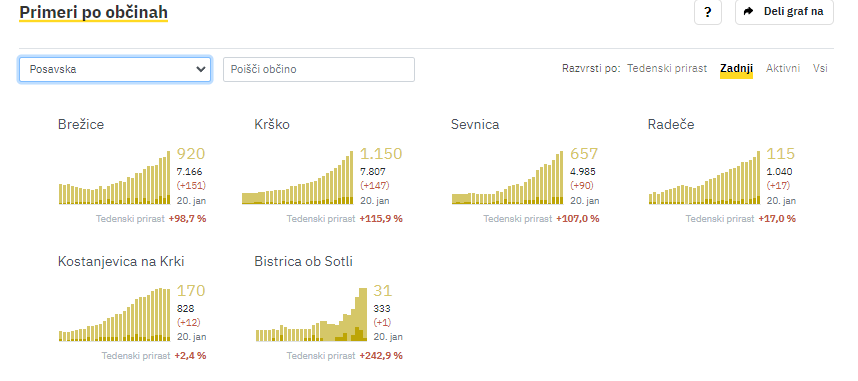
Task: Open the Posavska region dropdown
Action: 115,70
